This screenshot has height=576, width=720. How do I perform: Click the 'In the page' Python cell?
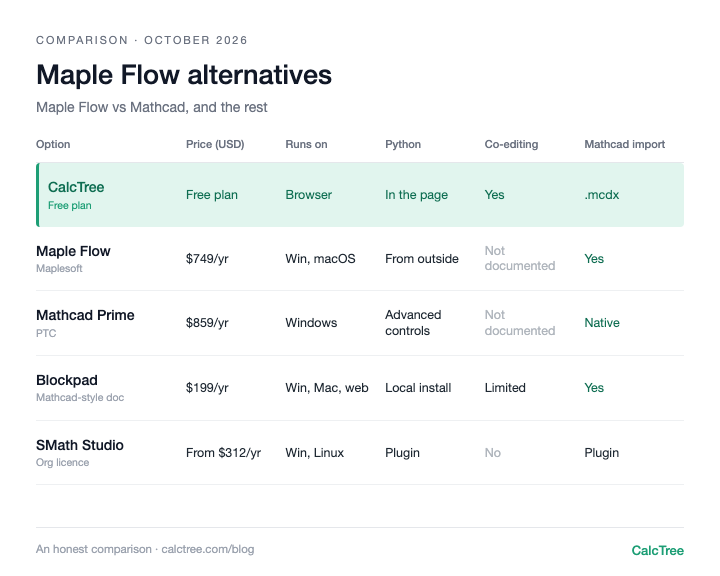pyautogui.click(x=416, y=195)
